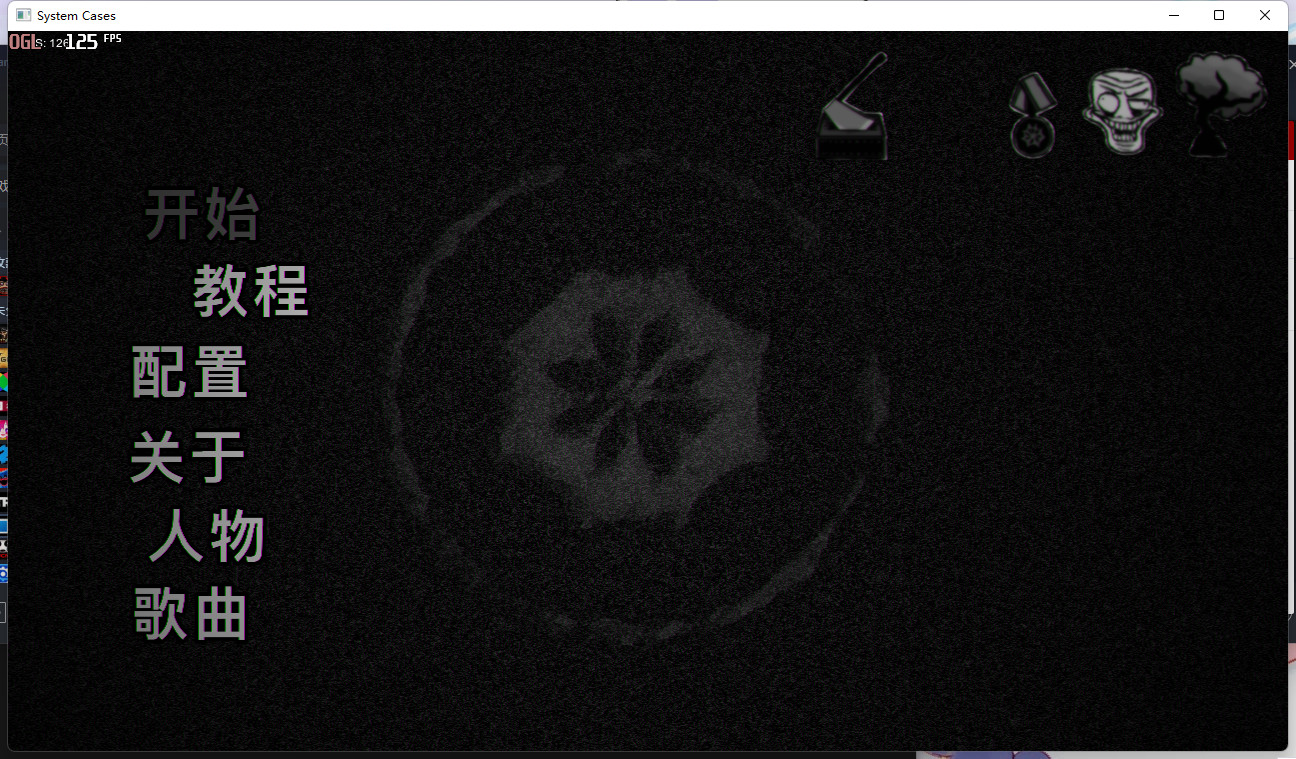Click the System Cases title text
This screenshot has height=759, width=1296.
click(x=76, y=16)
